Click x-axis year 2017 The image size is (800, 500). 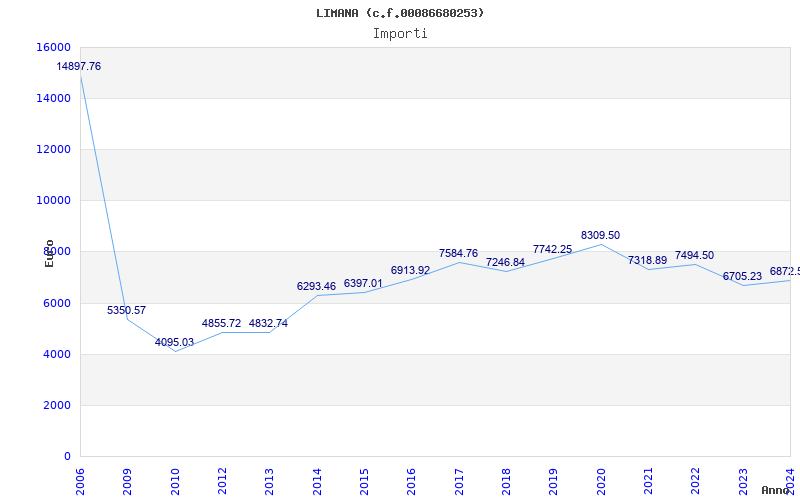pyautogui.click(x=459, y=482)
